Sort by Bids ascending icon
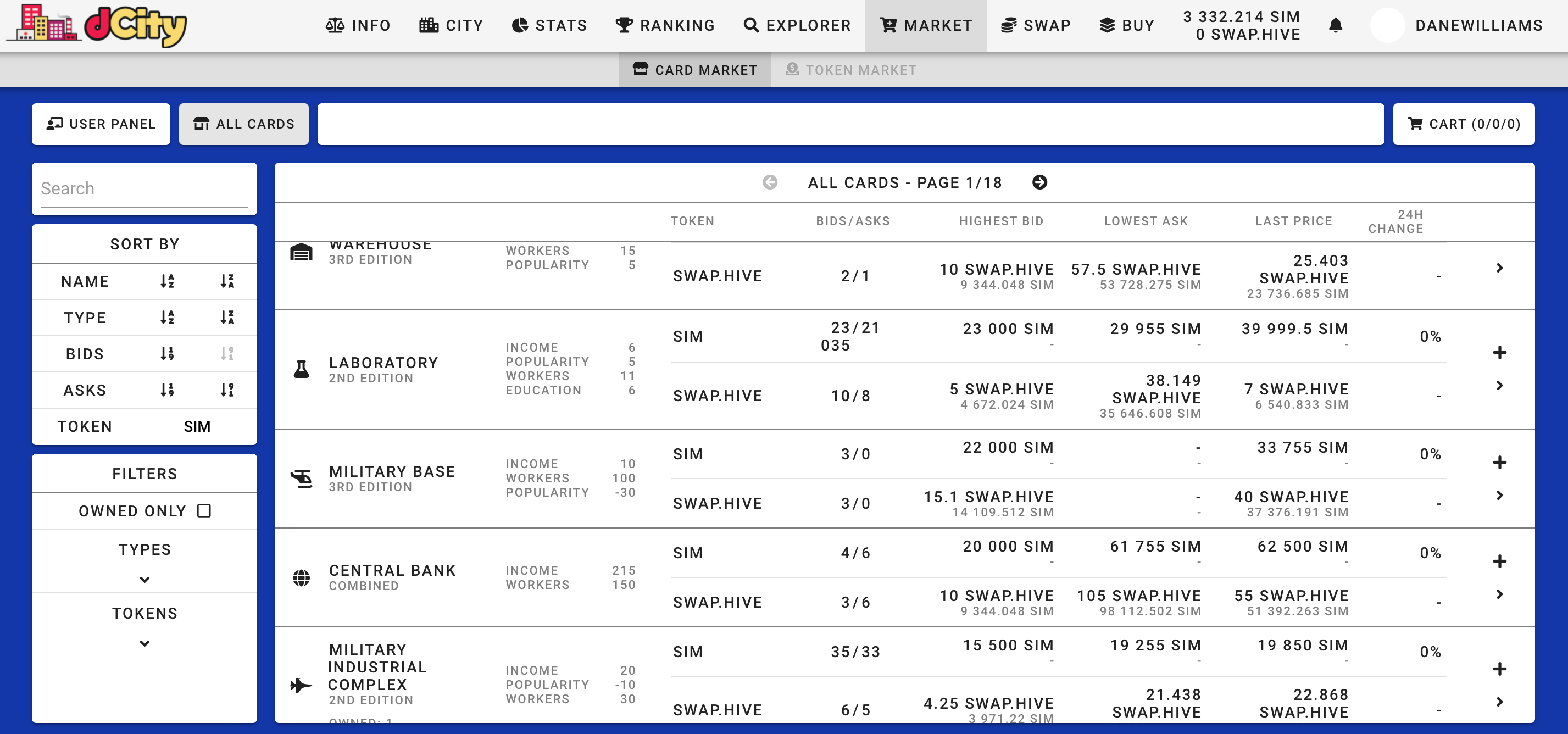Image resolution: width=1568 pixels, height=734 pixels. 168,354
